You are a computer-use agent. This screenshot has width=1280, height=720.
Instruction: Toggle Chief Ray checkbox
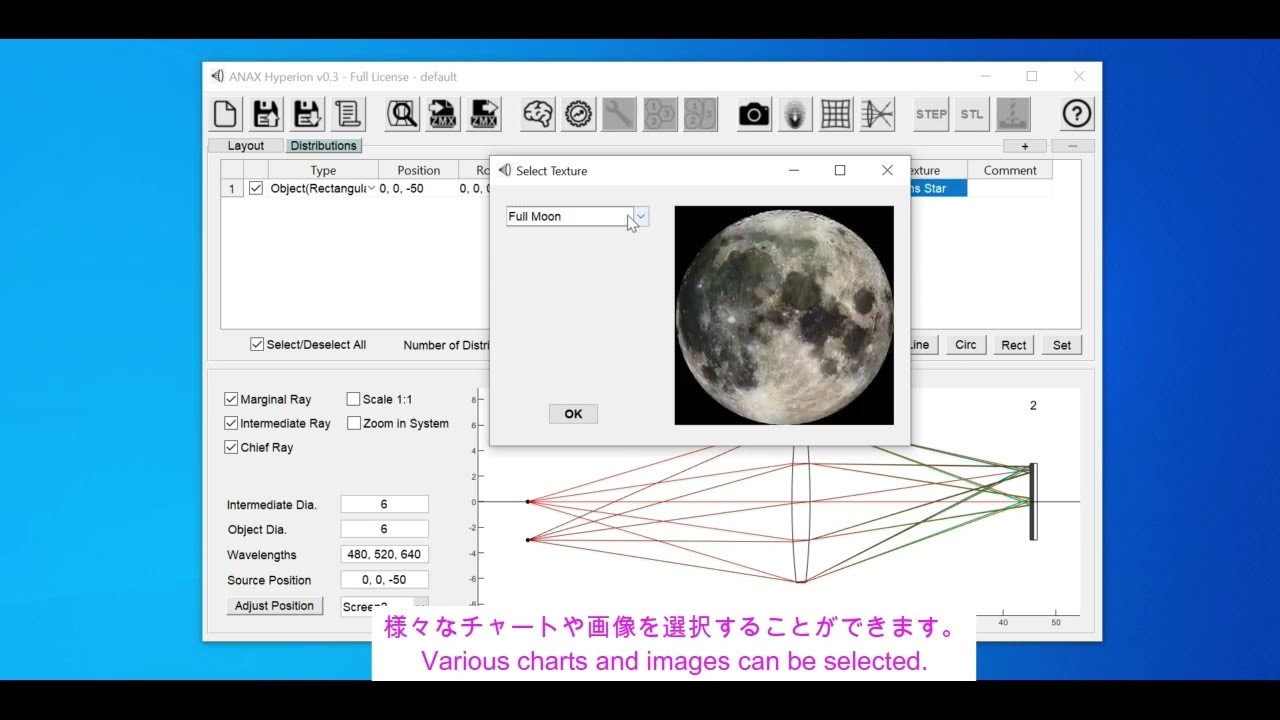click(231, 447)
